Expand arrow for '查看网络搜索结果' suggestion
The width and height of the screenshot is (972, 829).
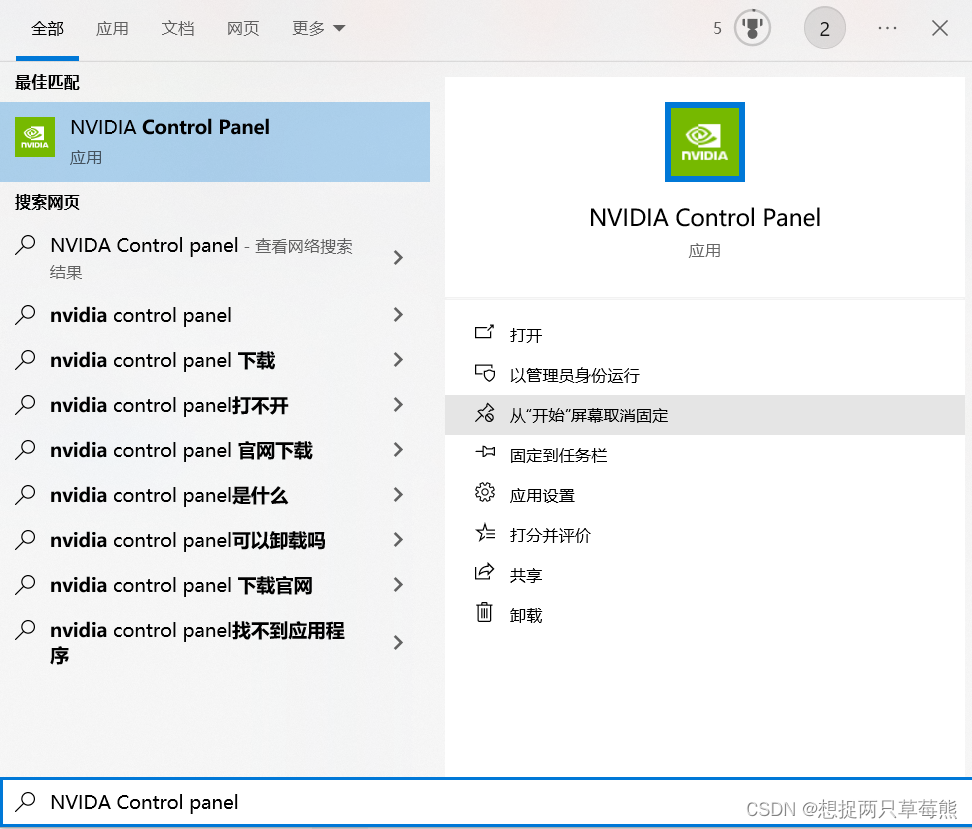coord(399,258)
